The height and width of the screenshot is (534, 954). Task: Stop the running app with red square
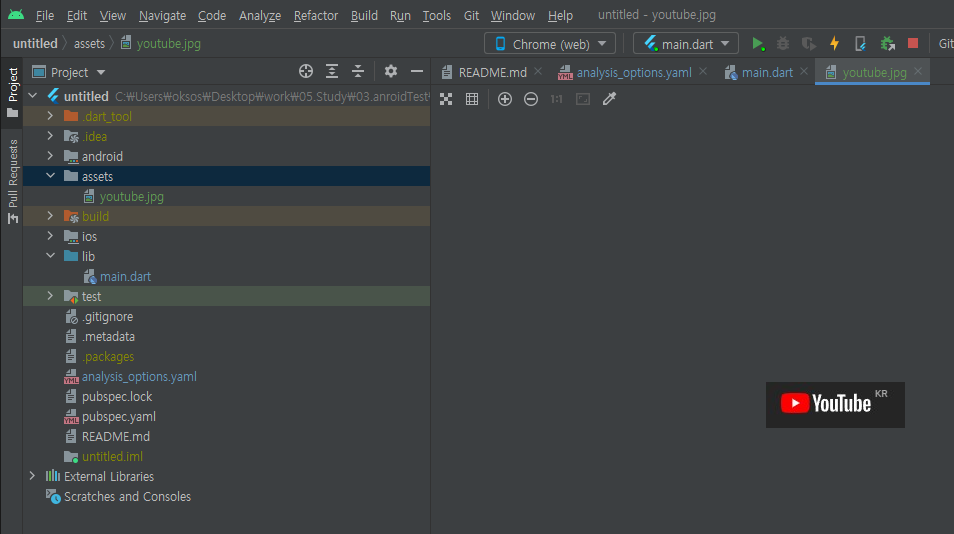click(913, 43)
